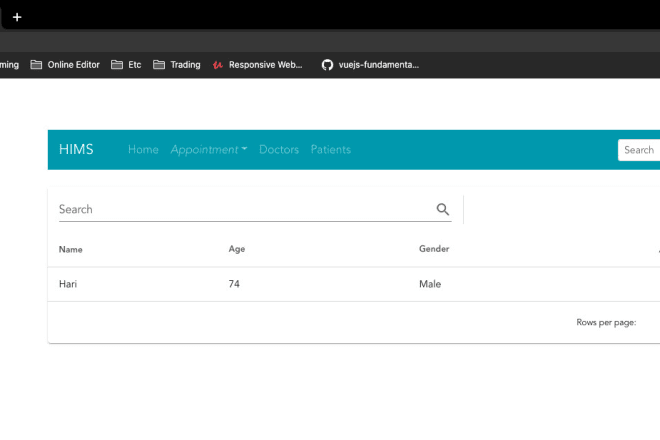Sort table by Name column header
The width and height of the screenshot is (660, 440).
[70, 249]
